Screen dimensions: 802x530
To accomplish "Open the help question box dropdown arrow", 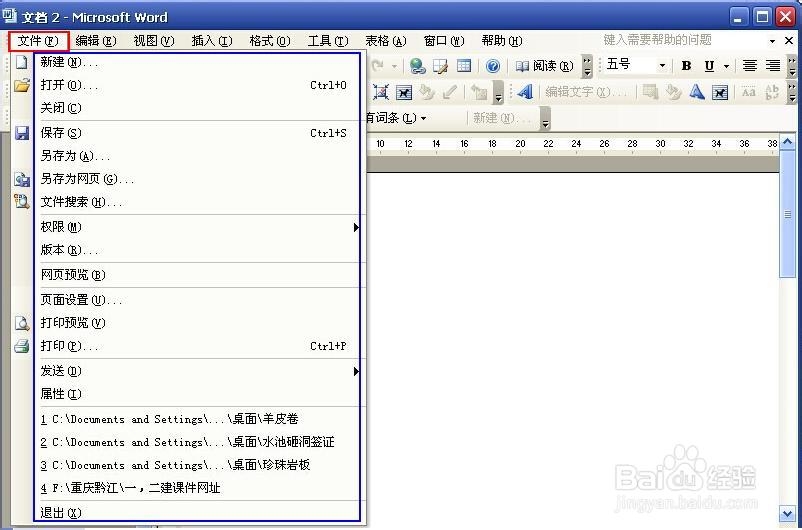I will [772, 41].
